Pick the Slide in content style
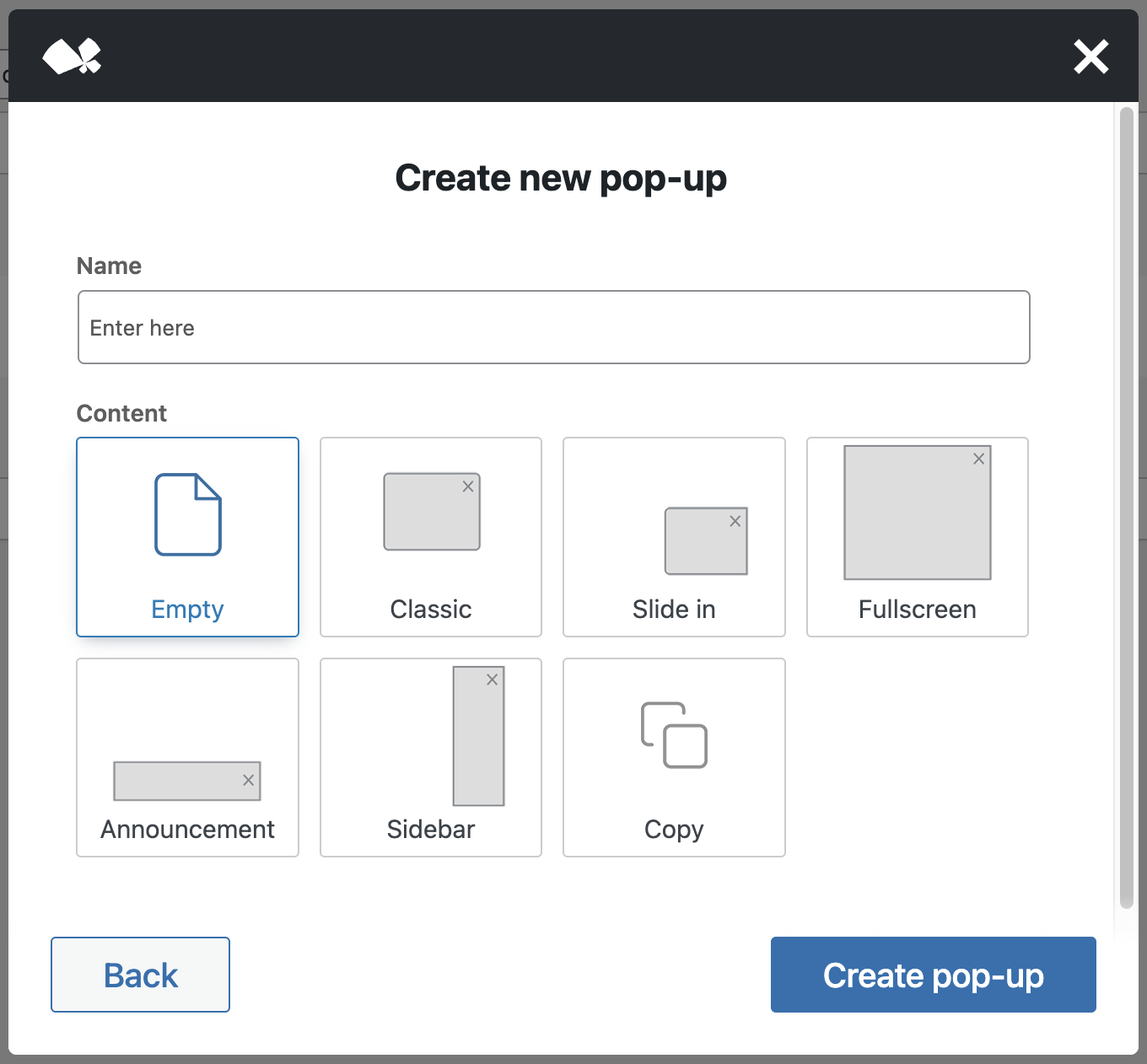 click(x=673, y=537)
